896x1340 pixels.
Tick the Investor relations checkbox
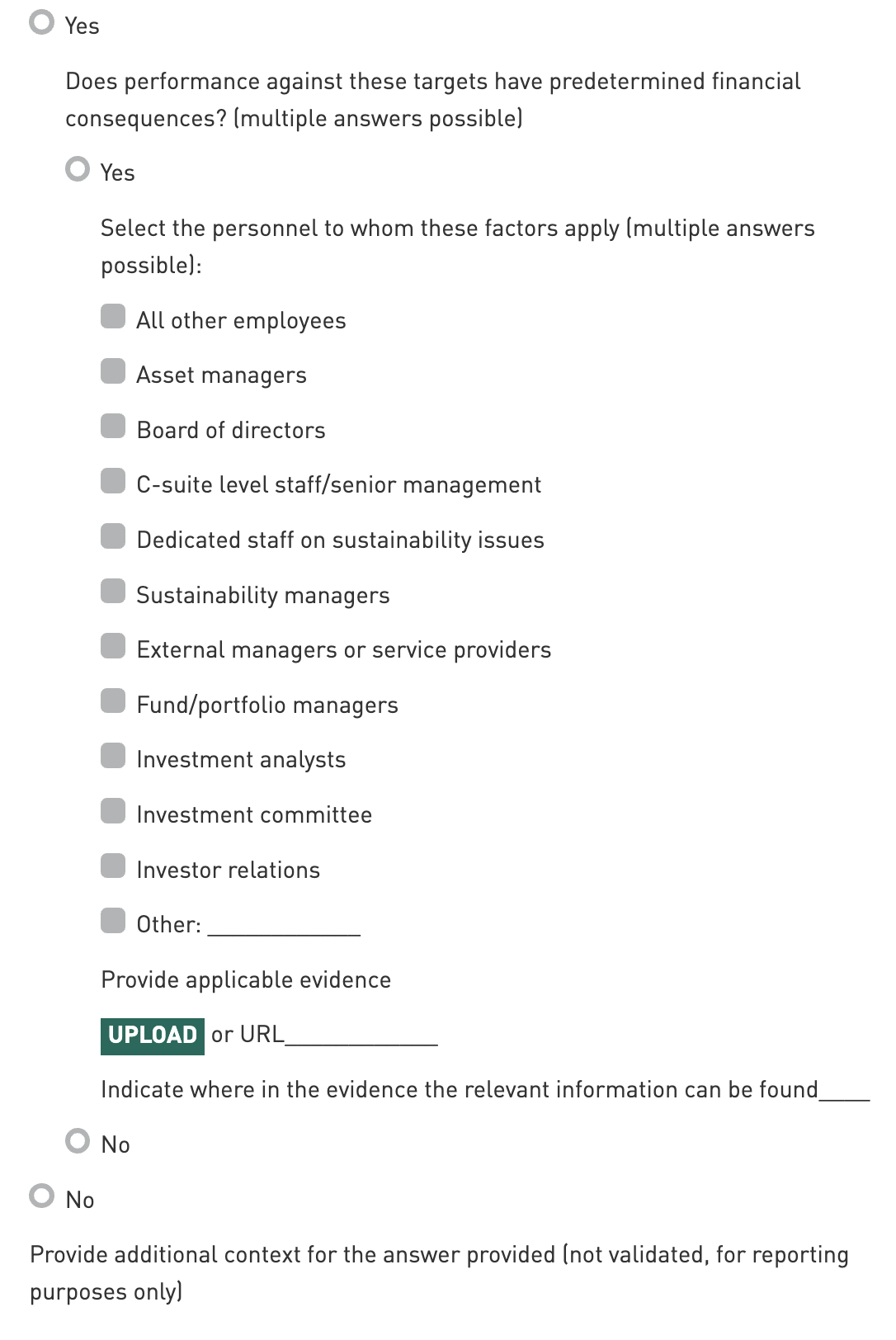pyautogui.click(x=113, y=866)
